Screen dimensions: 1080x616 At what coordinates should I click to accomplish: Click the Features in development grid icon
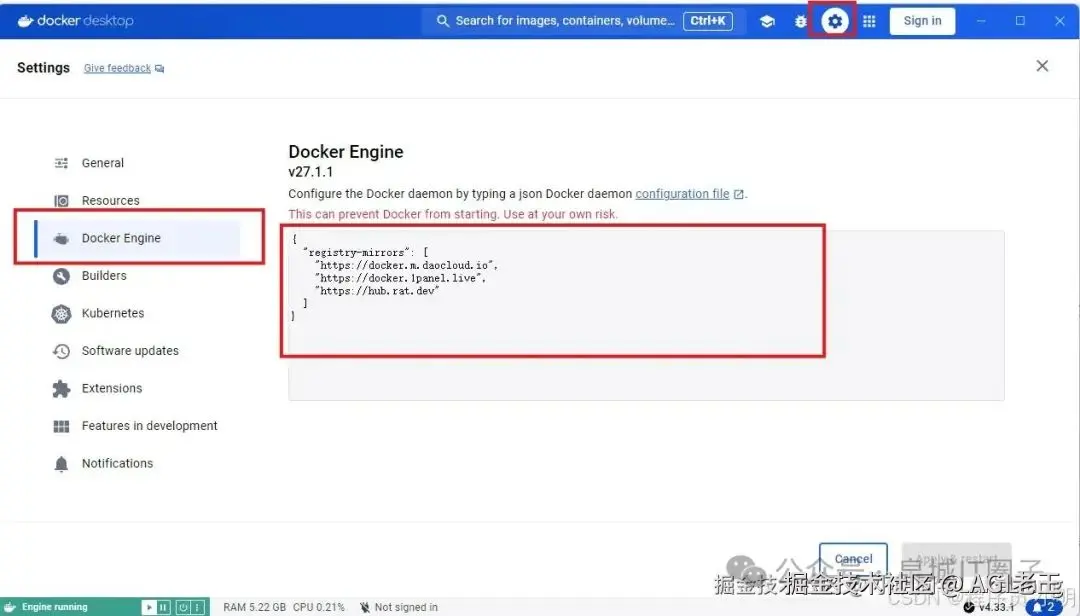coord(61,427)
